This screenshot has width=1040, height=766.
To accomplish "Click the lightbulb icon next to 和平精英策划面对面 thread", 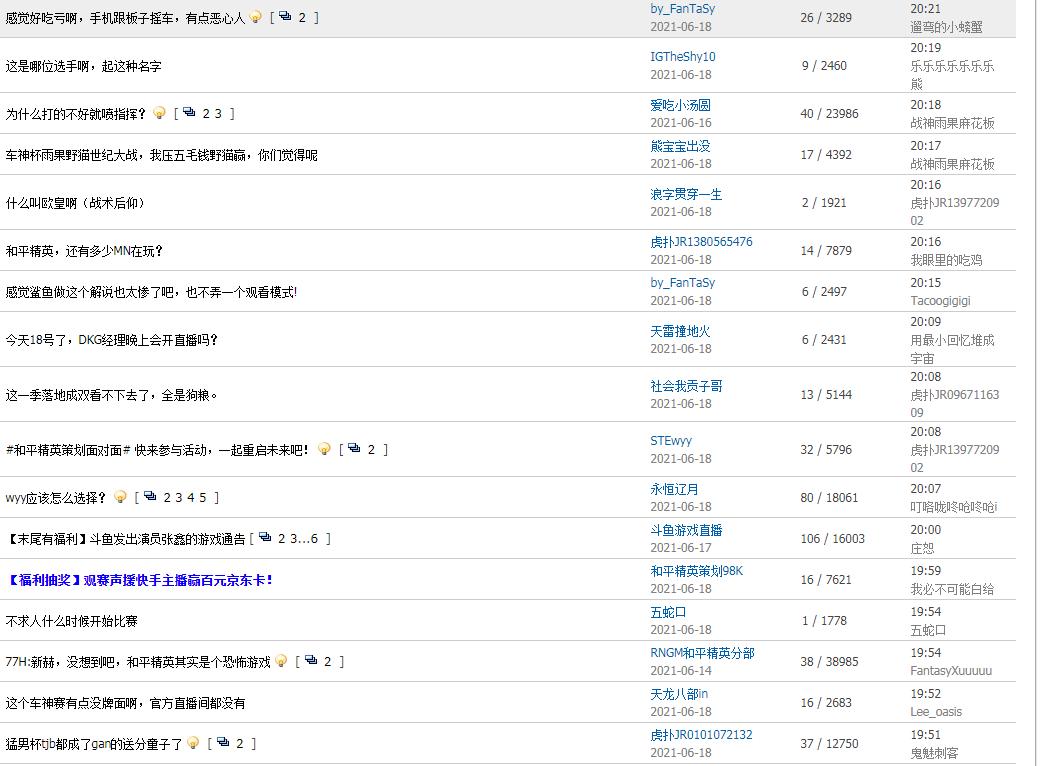I will pos(325,449).
